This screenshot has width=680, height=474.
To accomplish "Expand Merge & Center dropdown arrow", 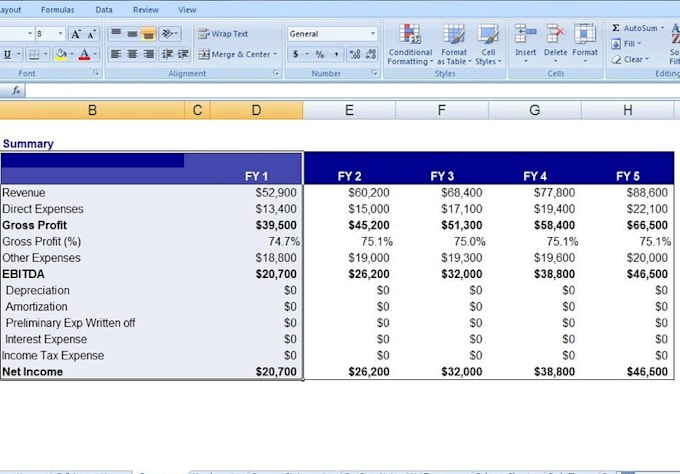I will pos(275,54).
